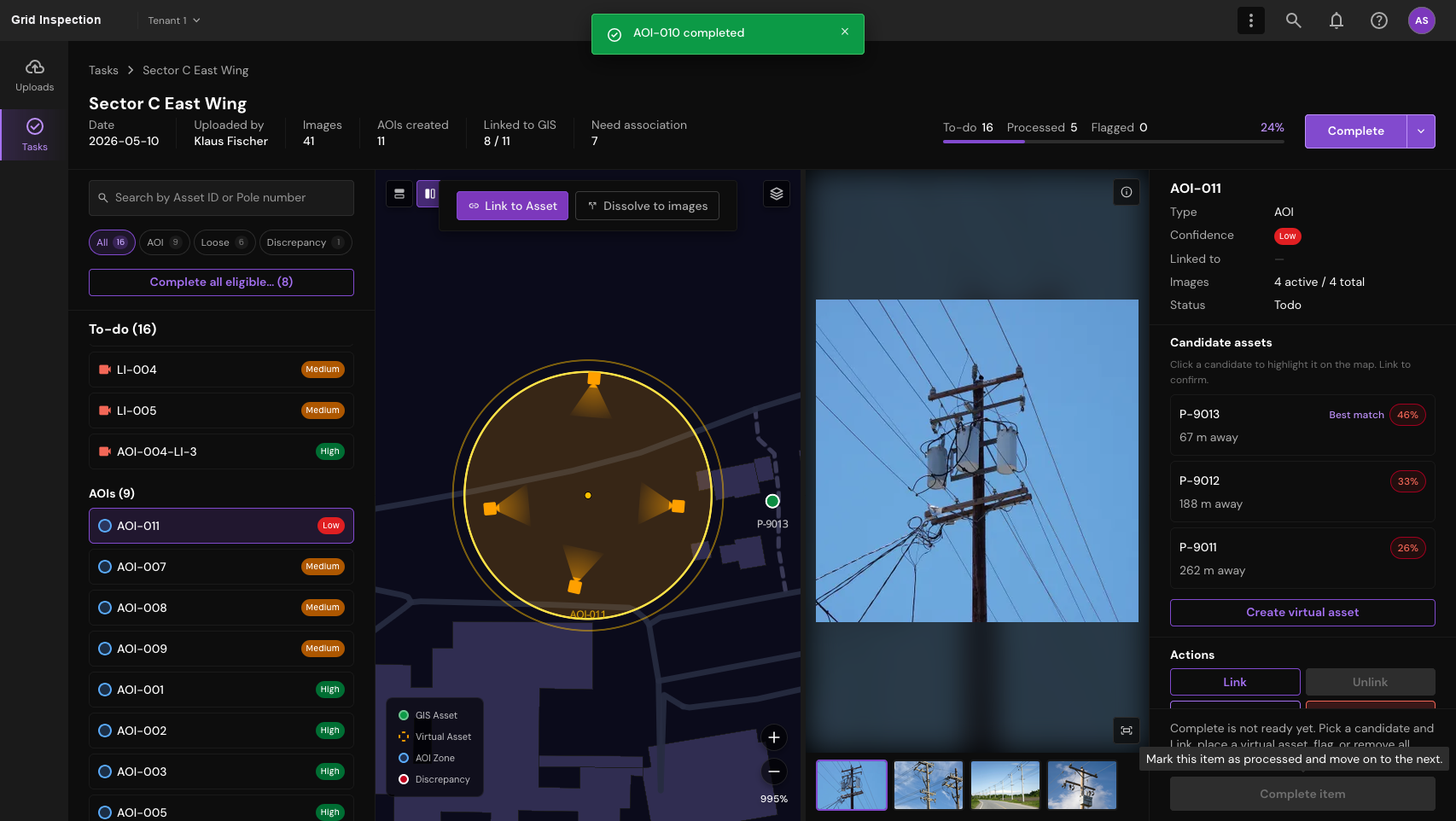Open the second image thumbnail
The height and width of the screenshot is (821, 1456).
929,785
